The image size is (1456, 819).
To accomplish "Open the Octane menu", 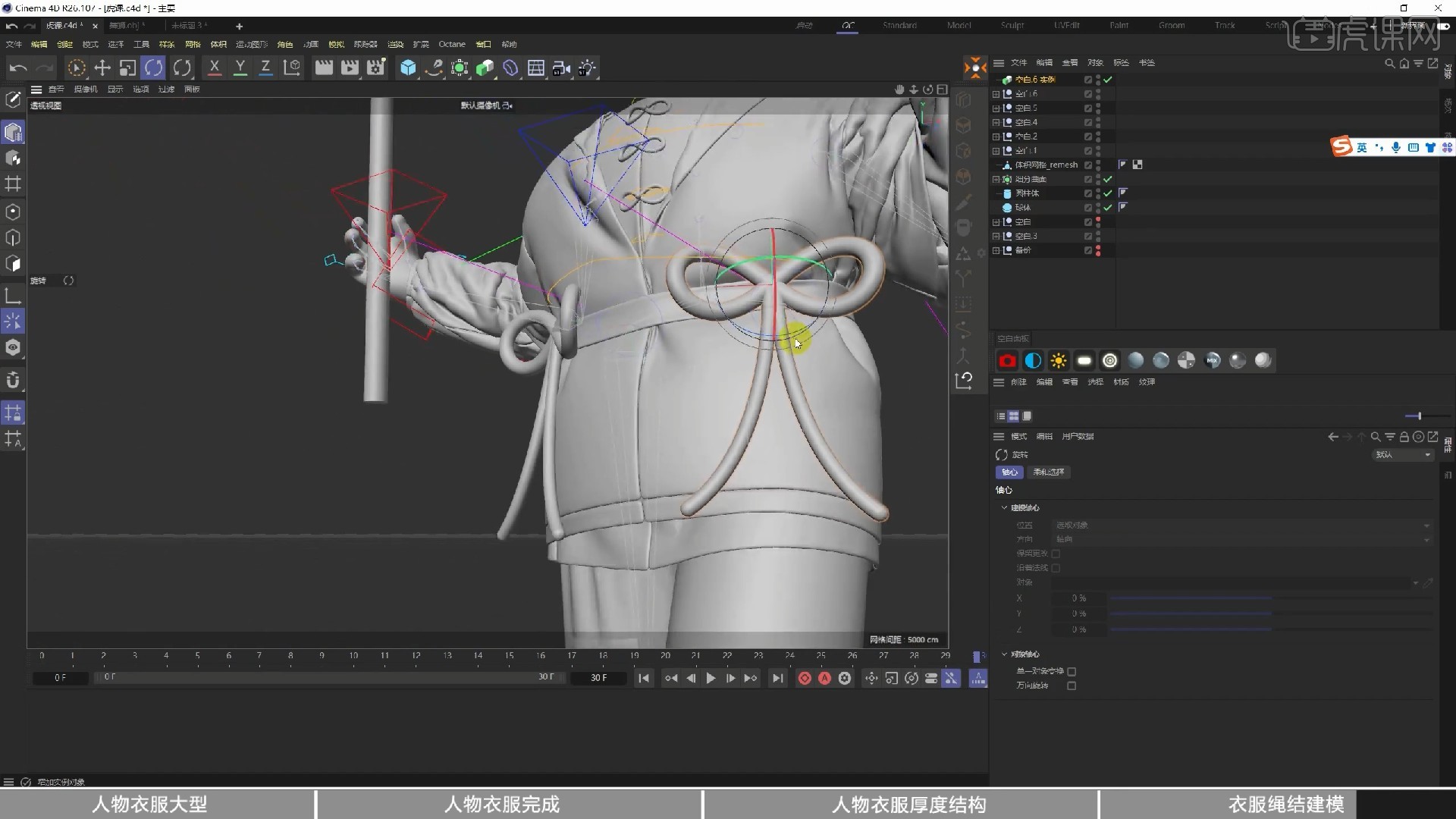I will click(452, 45).
